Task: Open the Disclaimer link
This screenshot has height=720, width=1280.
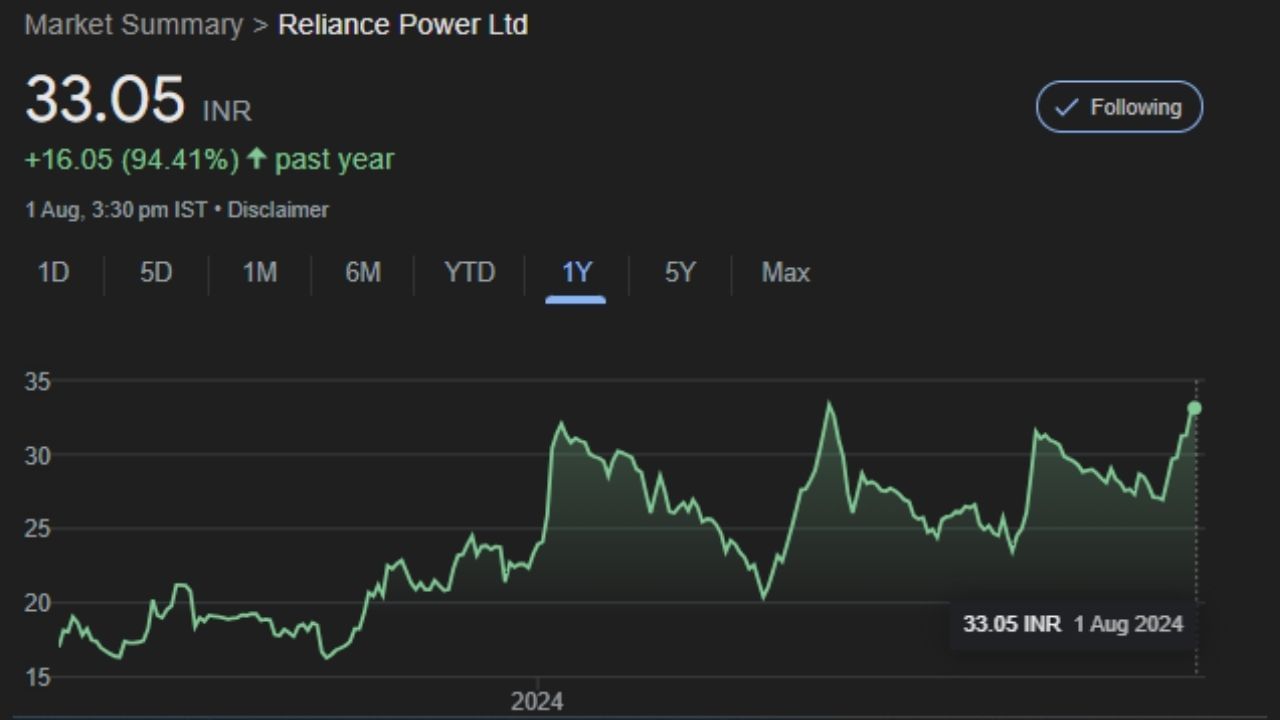Action: (x=278, y=210)
